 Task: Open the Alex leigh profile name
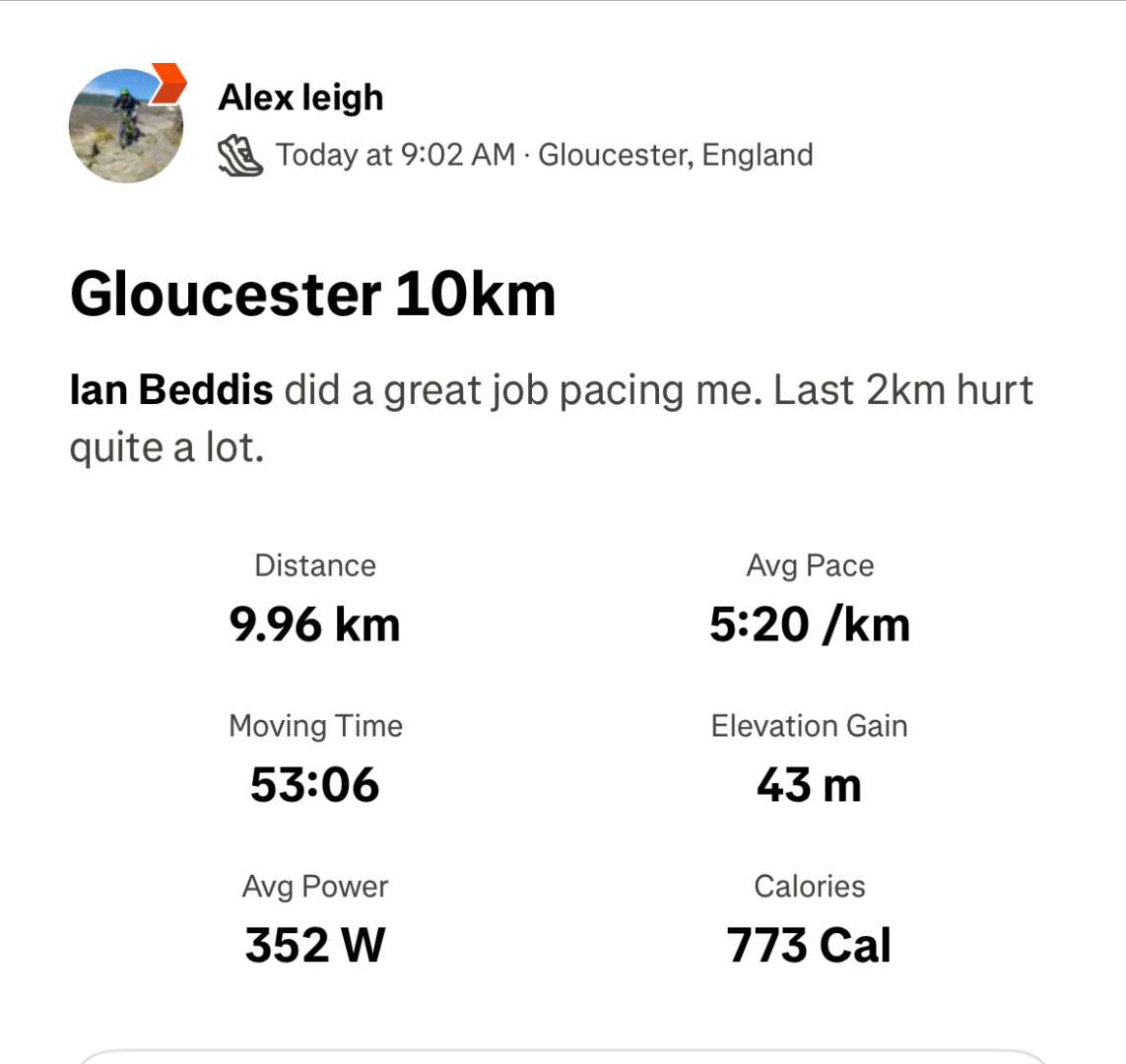click(x=300, y=98)
